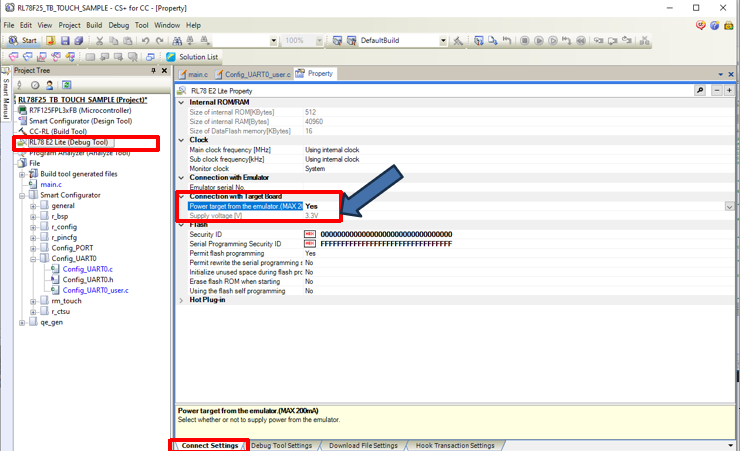Click the Disconnect from debug tool icon
The width and height of the screenshot is (740, 451).
644,41
